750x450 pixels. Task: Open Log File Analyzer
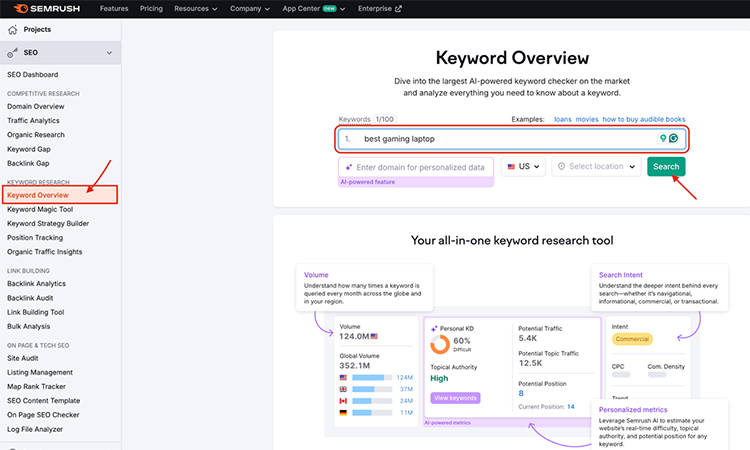click(x=35, y=429)
